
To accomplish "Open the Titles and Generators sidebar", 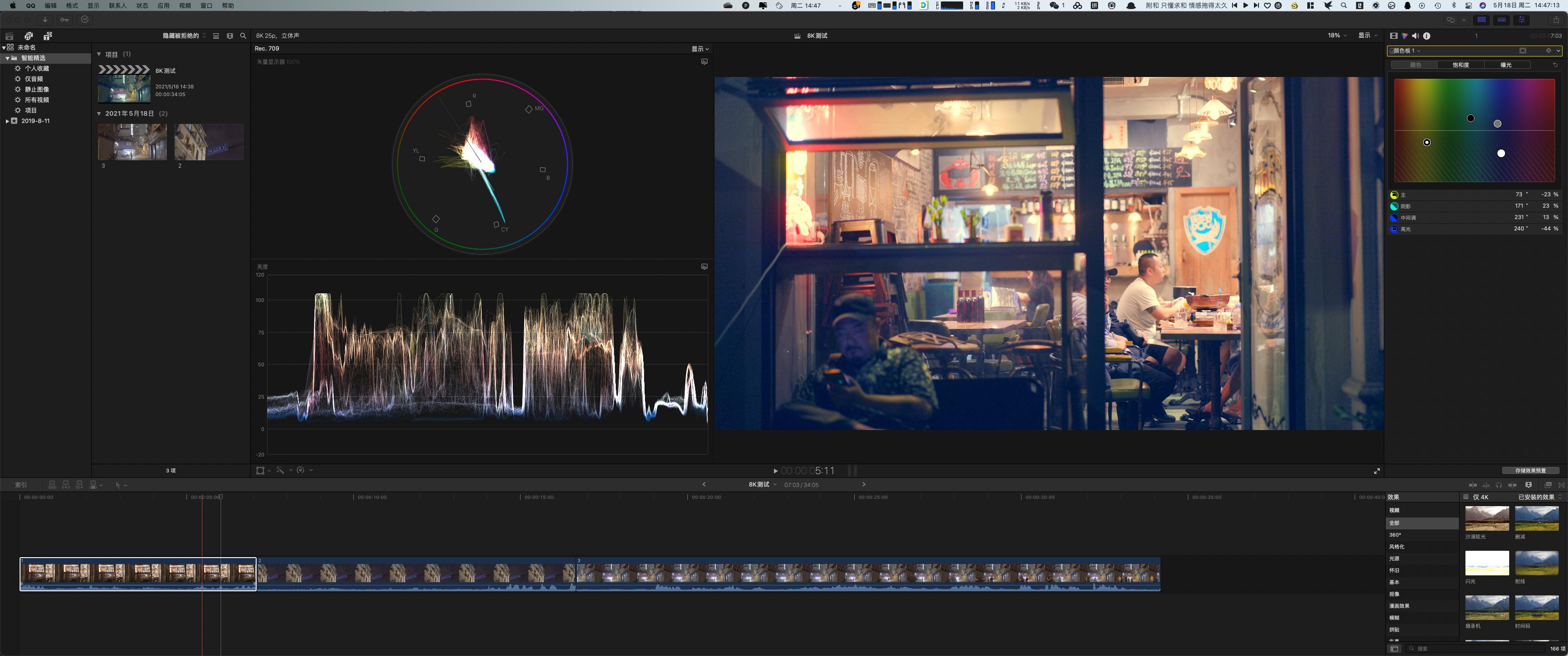I will (x=47, y=36).
